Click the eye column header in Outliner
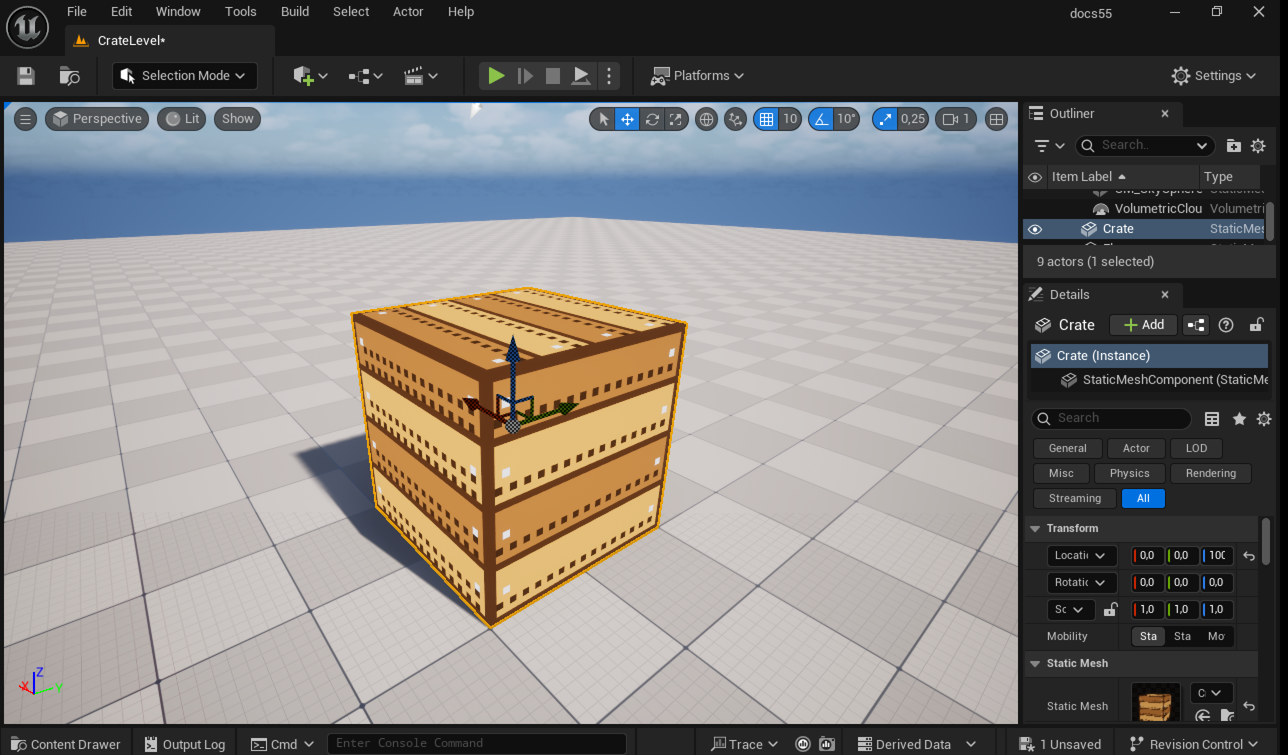Screen dimensions: 1288x755 [1035, 177]
